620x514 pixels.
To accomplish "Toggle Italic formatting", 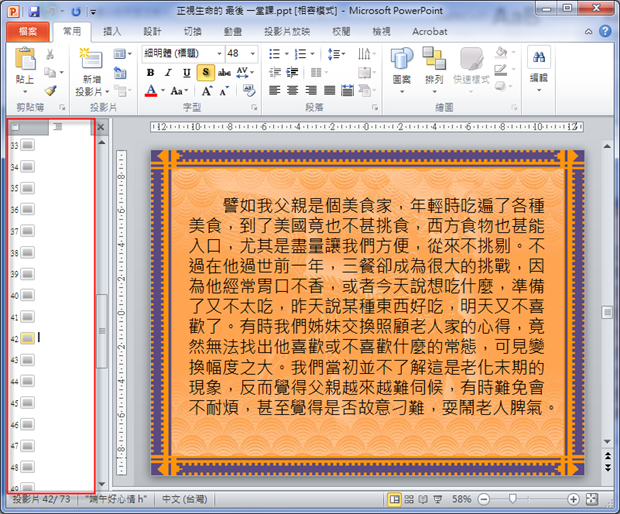I will pos(169,72).
